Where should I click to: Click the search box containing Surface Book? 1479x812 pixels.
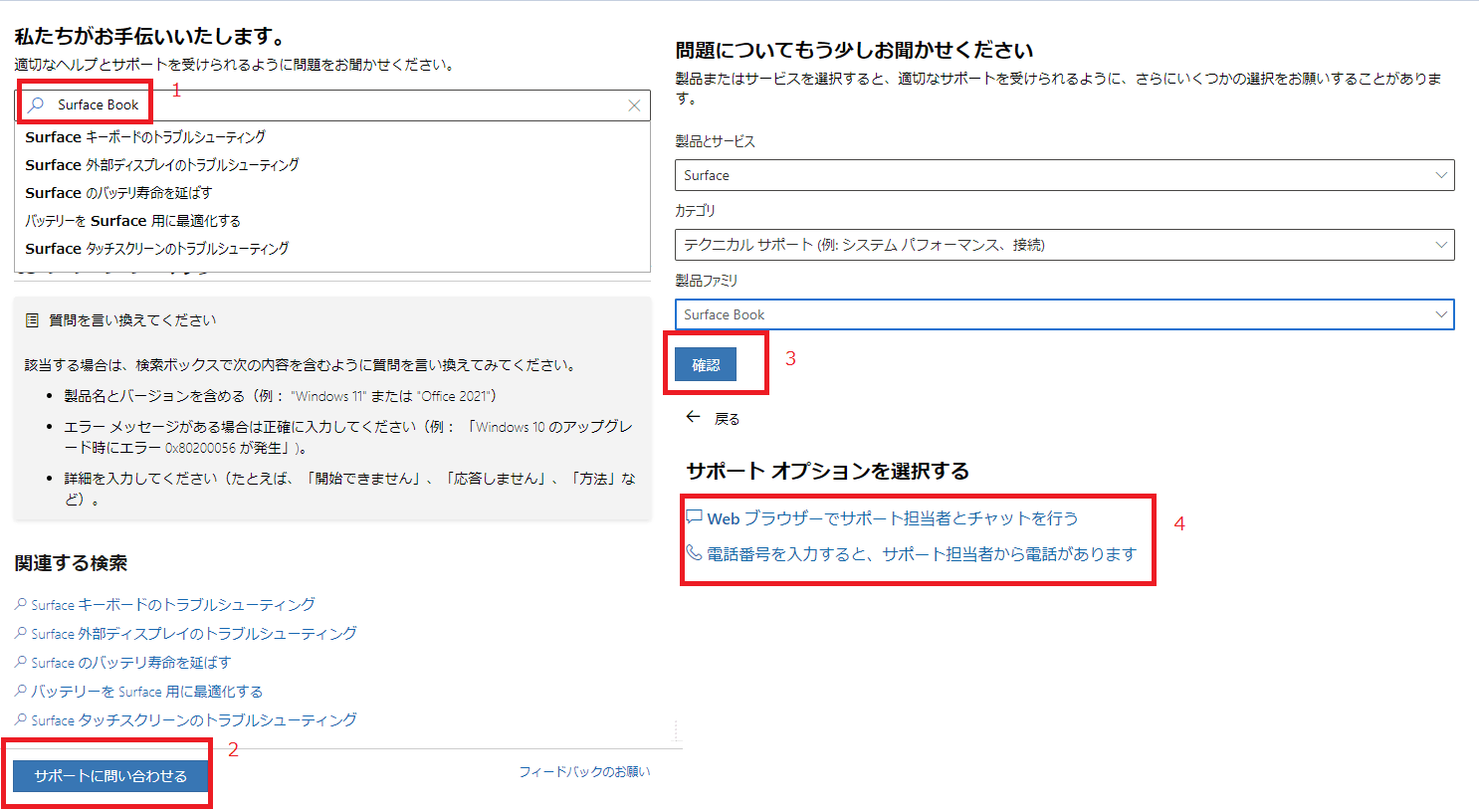[x=332, y=105]
